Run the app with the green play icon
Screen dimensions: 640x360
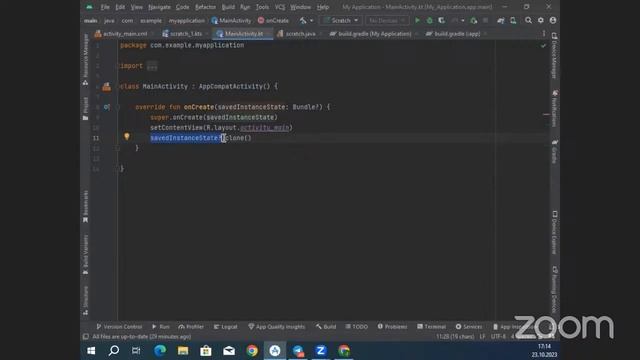pos(417,20)
